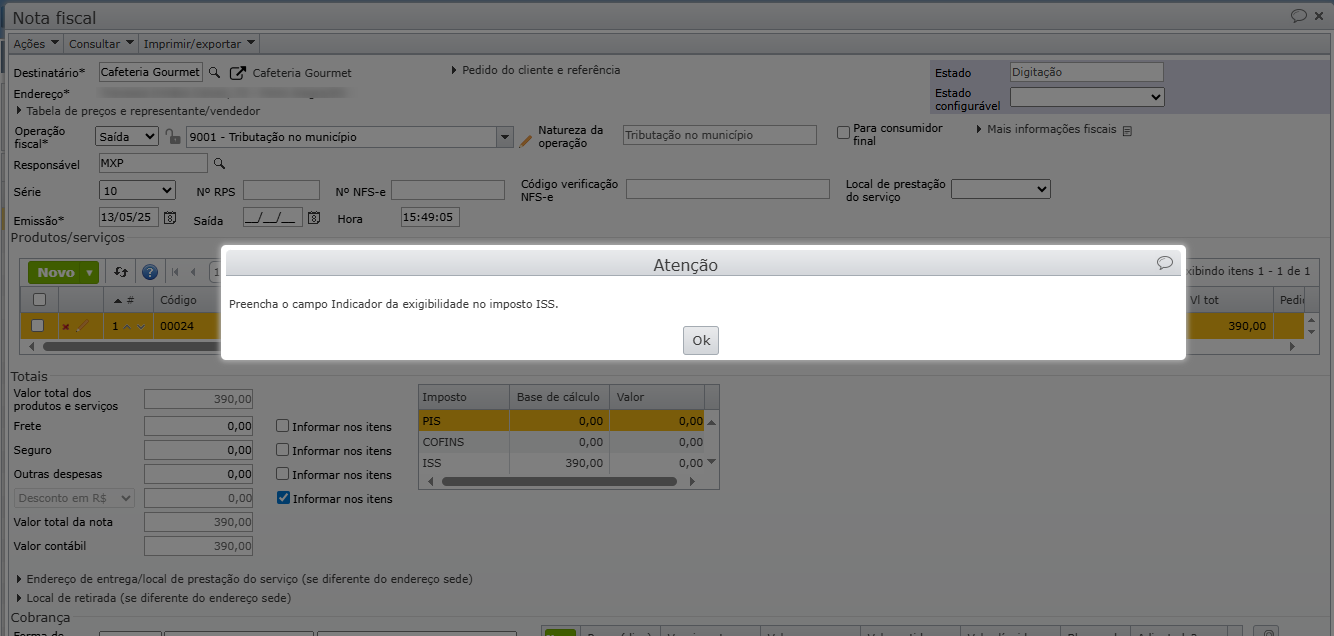
Task: Expand Pedido do cliente e referência section
Action: tap(536, 70)
